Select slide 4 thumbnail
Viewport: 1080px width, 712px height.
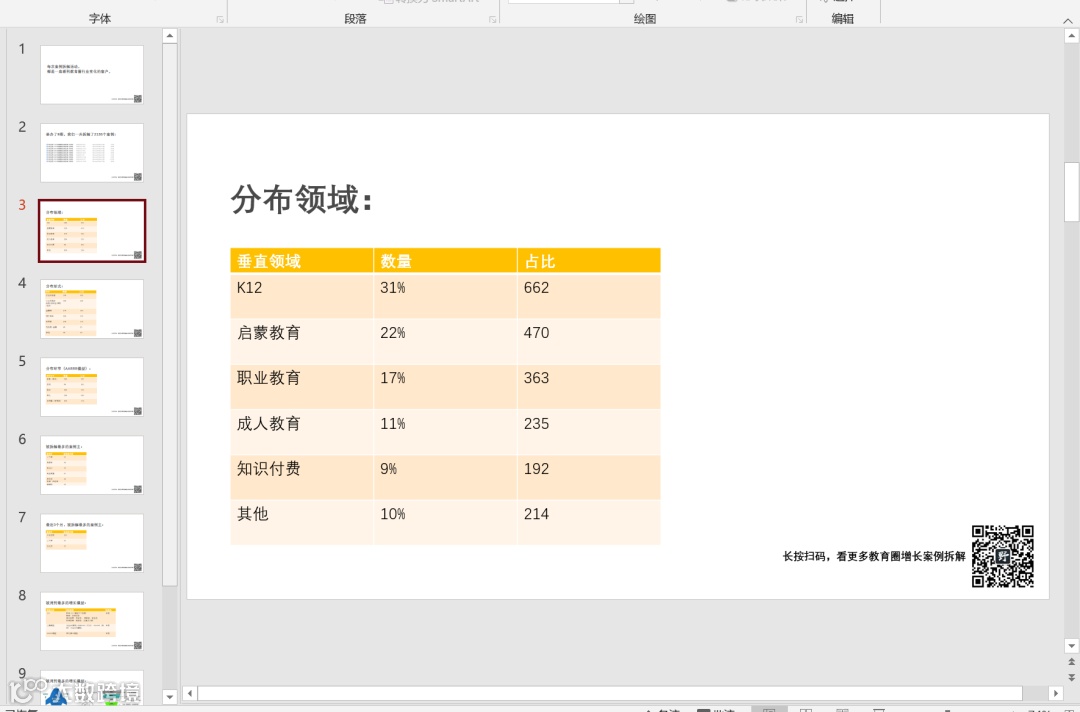coord(92,308)
